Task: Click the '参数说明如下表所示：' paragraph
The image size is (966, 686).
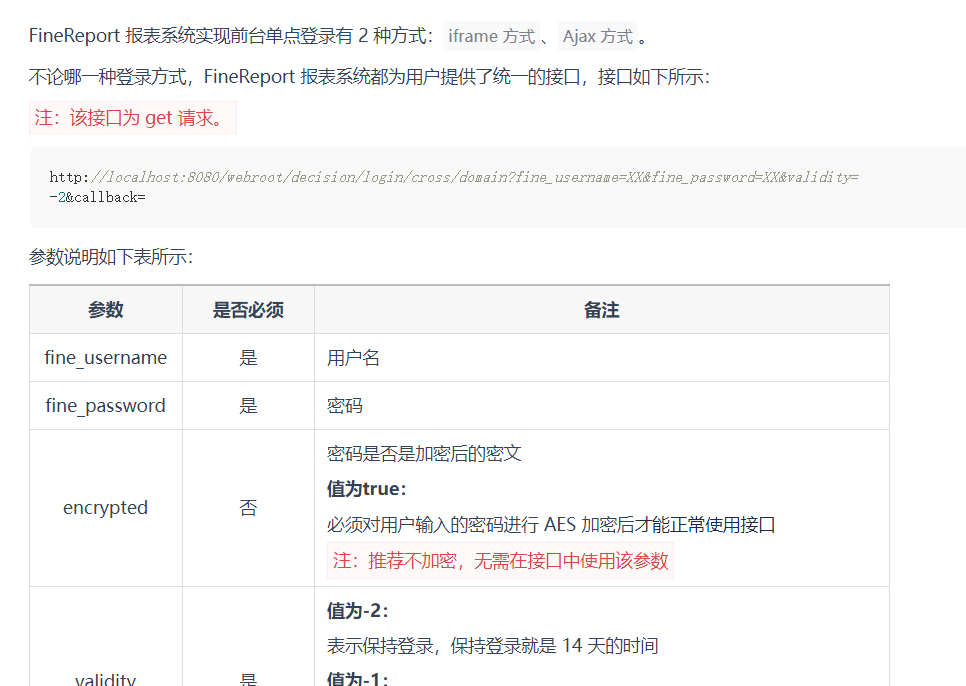Action: point(111,257)
